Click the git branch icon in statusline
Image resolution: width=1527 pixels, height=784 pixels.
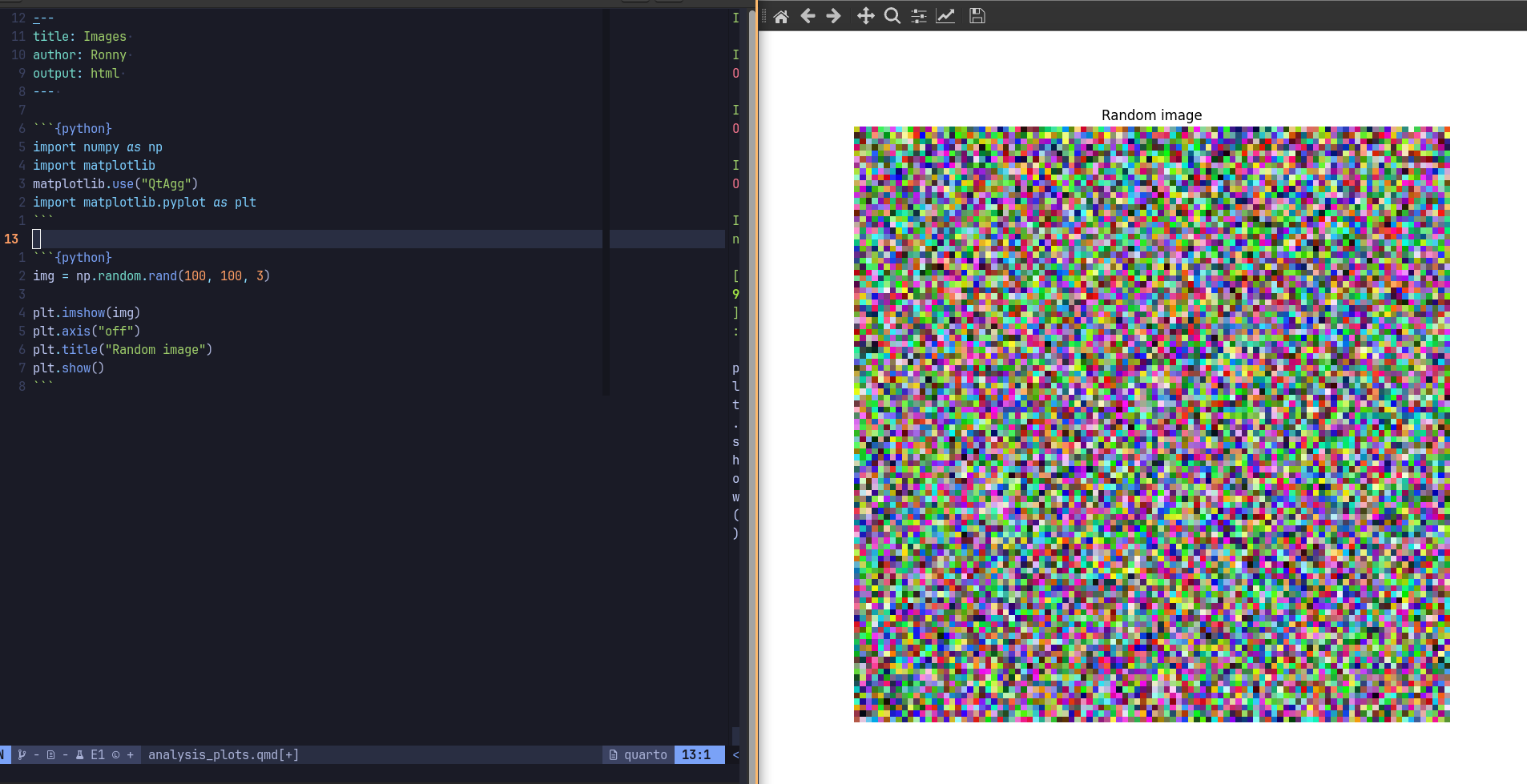22,754
